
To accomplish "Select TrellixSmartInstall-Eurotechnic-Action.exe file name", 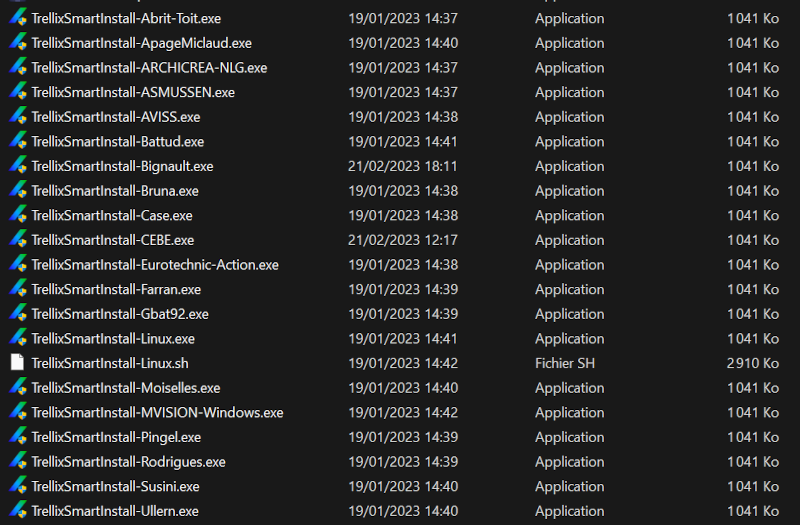I will click(x=155, y=265).
